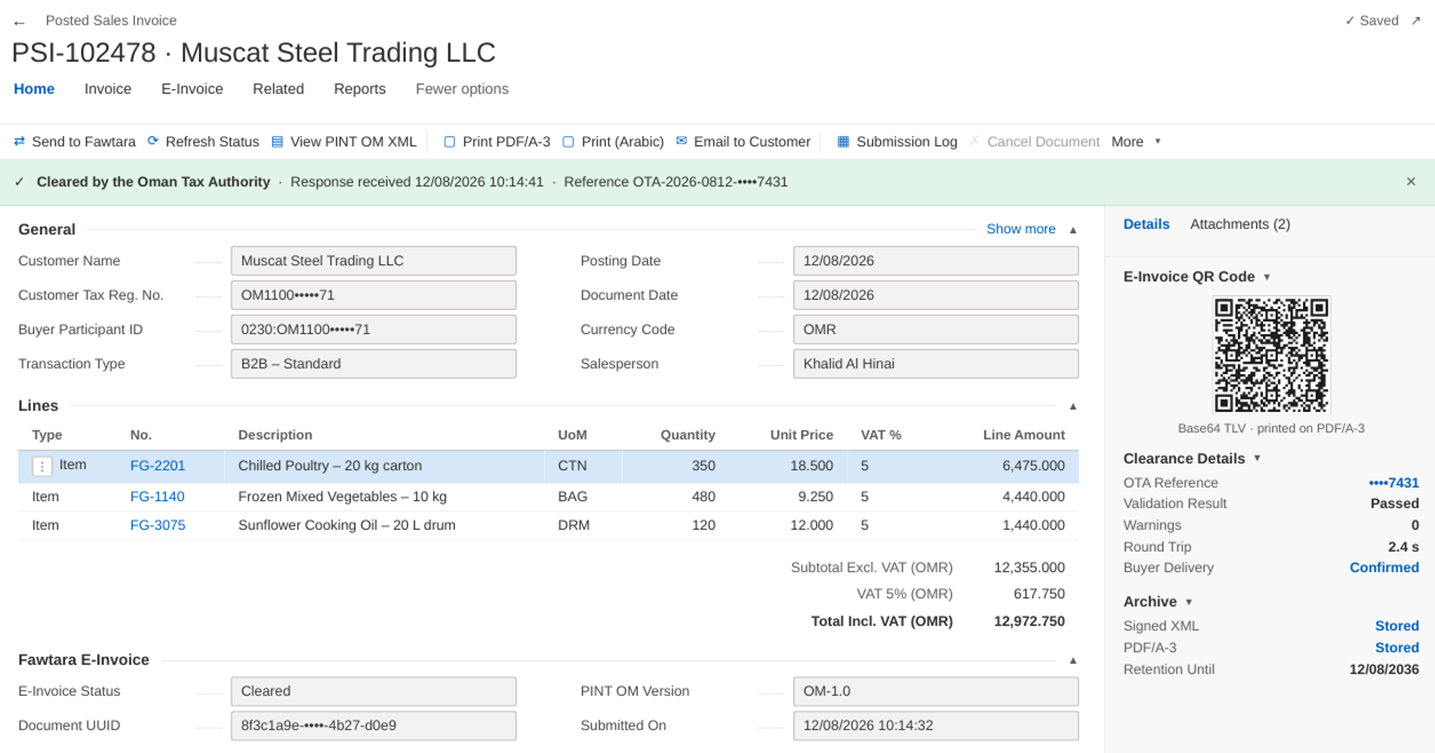Click the Quantity column header

pyautogui.click(x=688, y=435)
